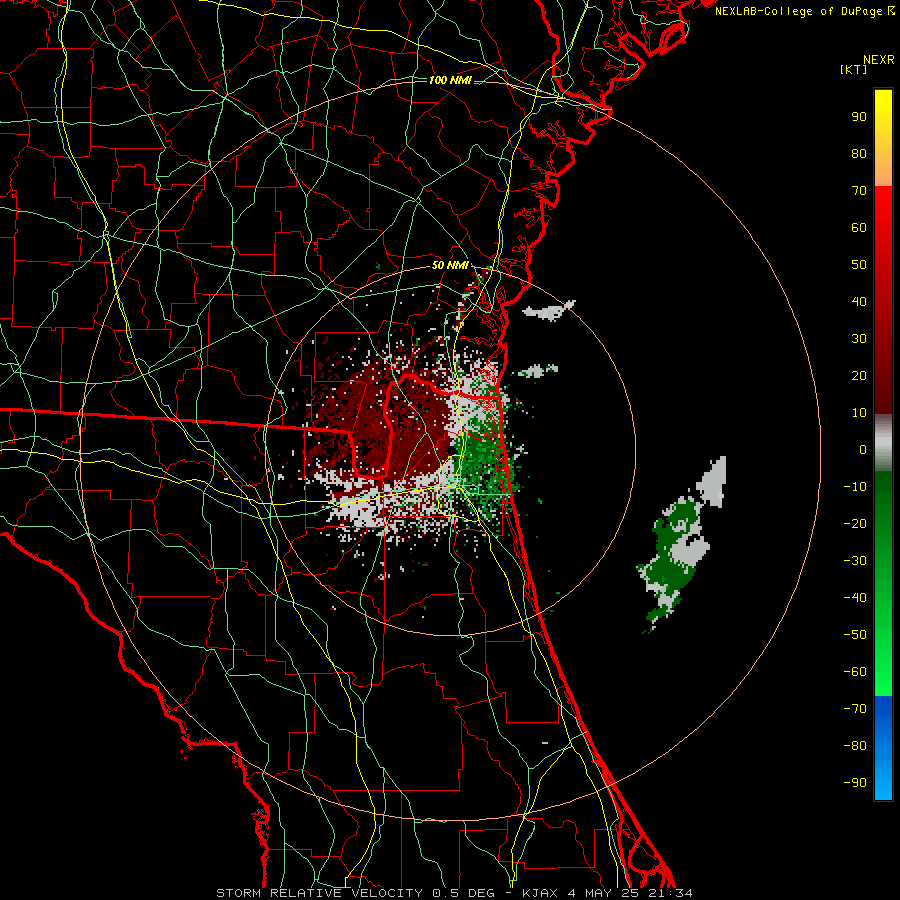The image size is (900, 900).
Task: Click the positive 80 value on the velocity scale
Action: point(859,154)
